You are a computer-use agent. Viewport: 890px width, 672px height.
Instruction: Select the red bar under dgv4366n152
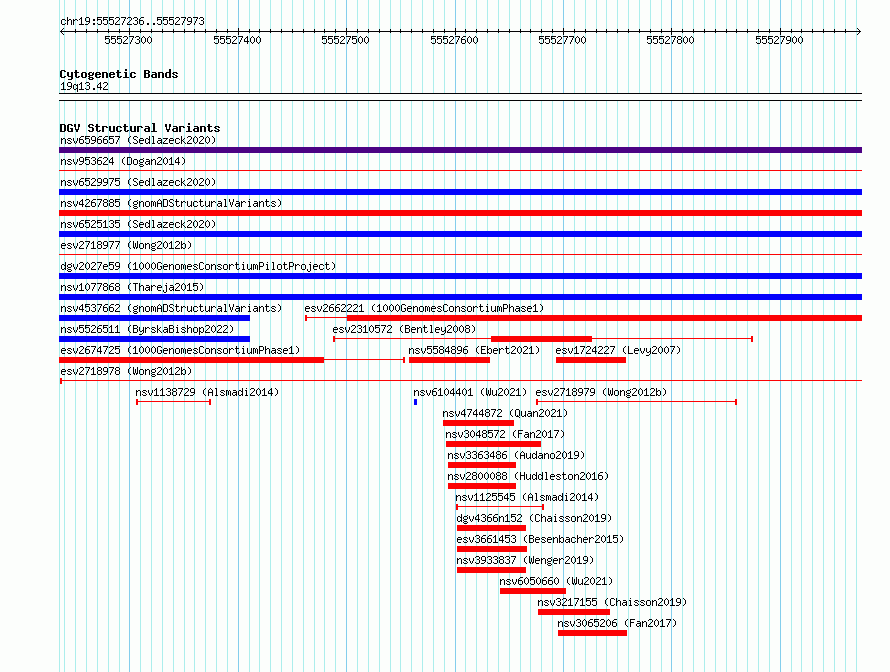[x=492, y=528]
